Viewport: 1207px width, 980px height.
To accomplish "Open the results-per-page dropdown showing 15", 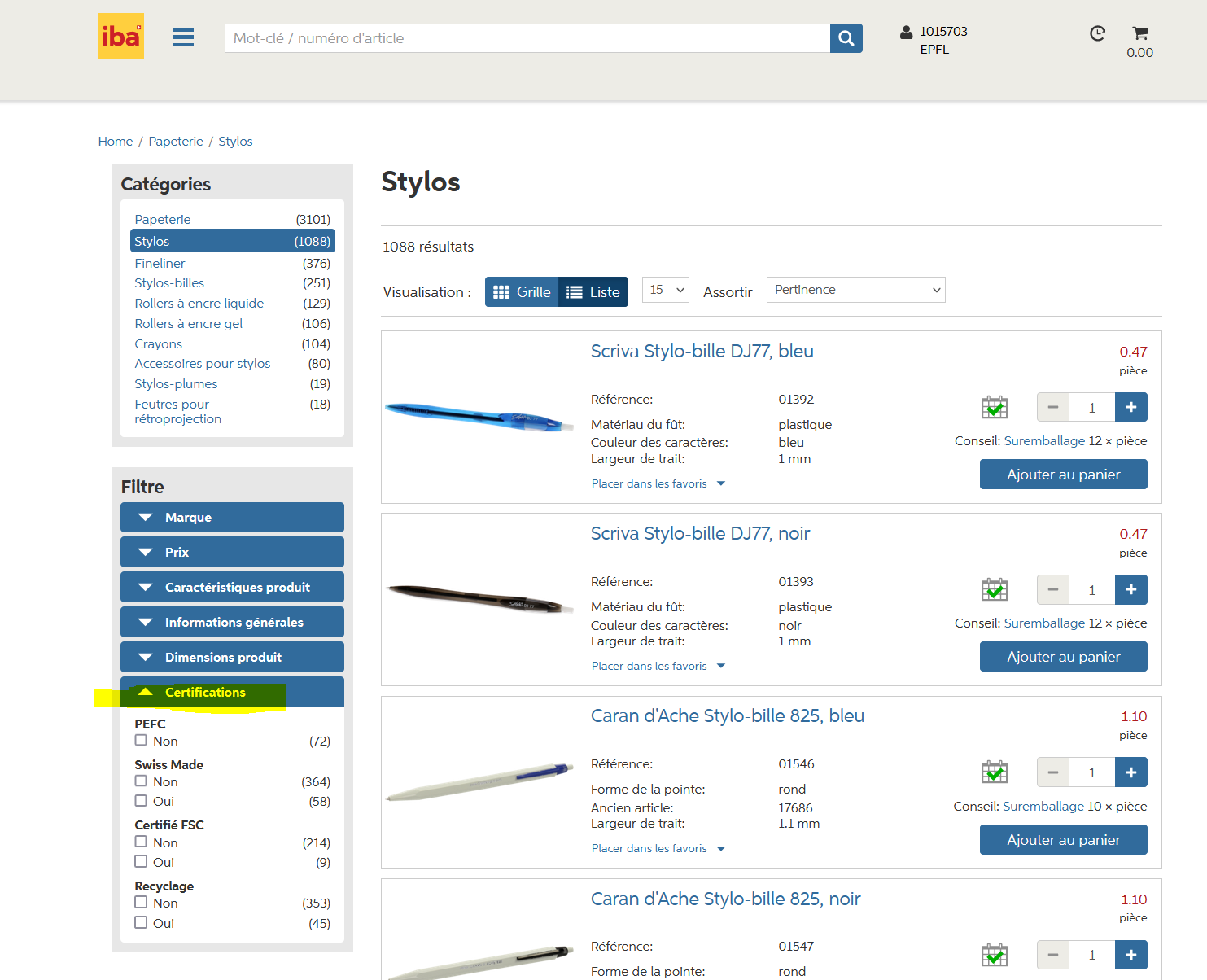I will click(x=665, y=290).
